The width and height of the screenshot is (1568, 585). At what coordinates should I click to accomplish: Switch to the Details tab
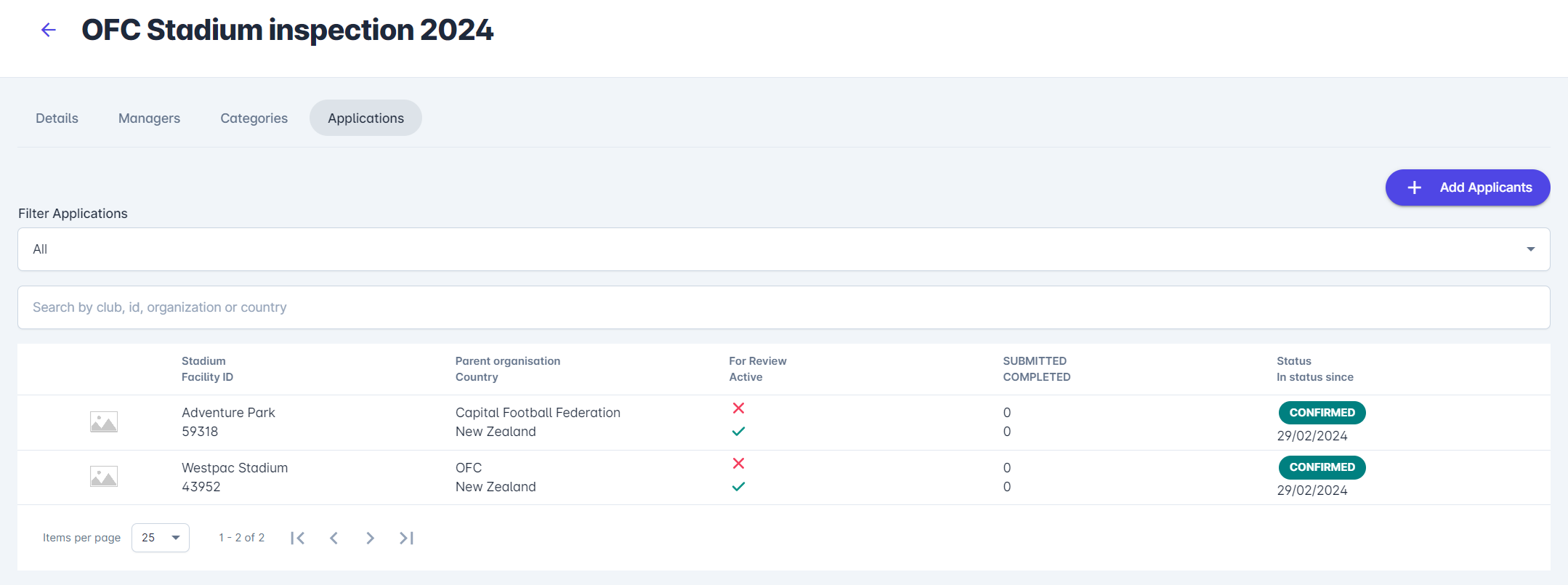pos(57,118)
